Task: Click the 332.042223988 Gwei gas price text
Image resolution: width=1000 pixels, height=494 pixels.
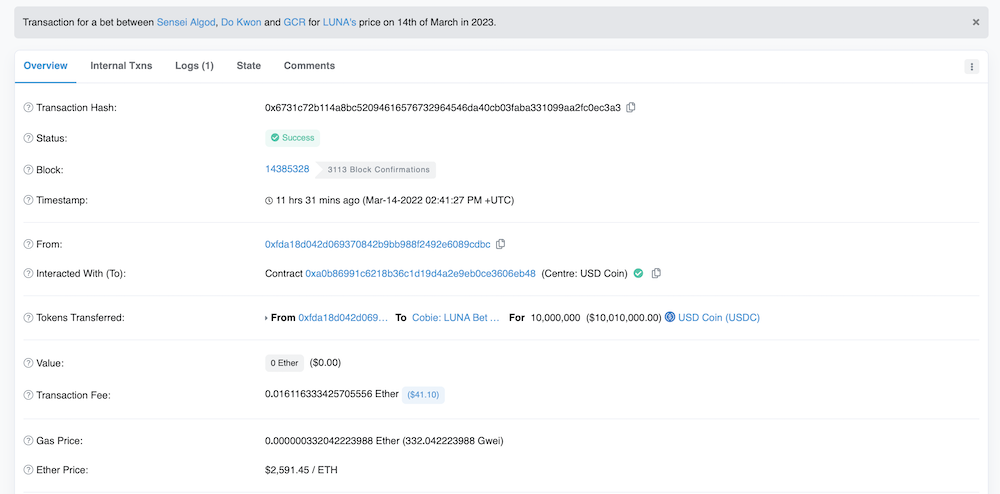Action: coord(453,440)
